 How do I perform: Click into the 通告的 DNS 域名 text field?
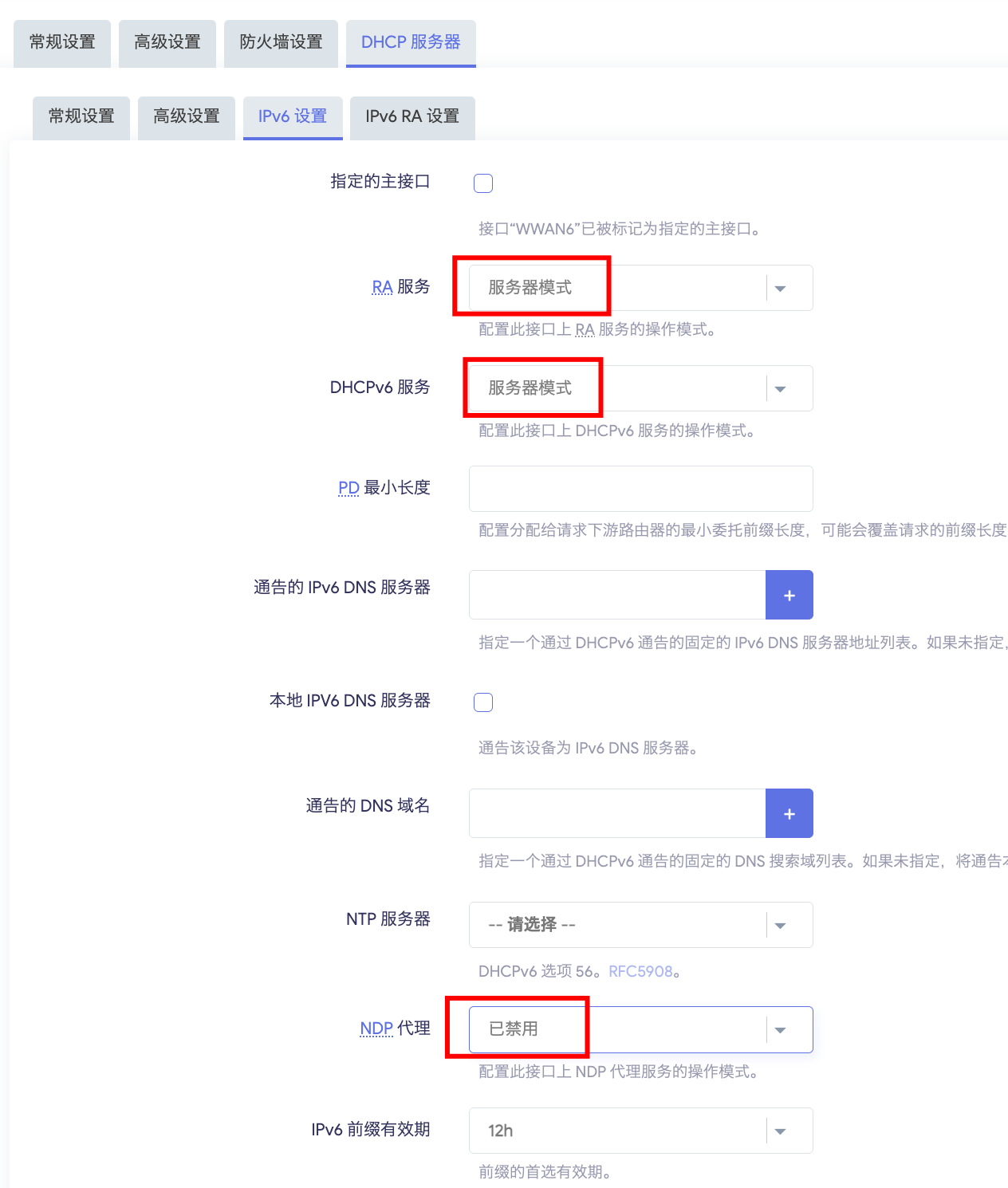point(617,813)
